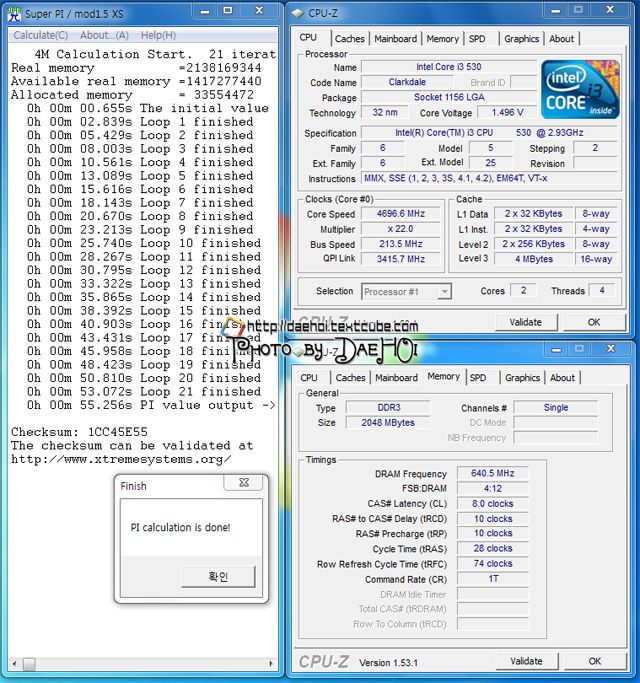Open the About...(A) menu in Super PI
This screenshot has height=683, width=640.
point(105,35)
